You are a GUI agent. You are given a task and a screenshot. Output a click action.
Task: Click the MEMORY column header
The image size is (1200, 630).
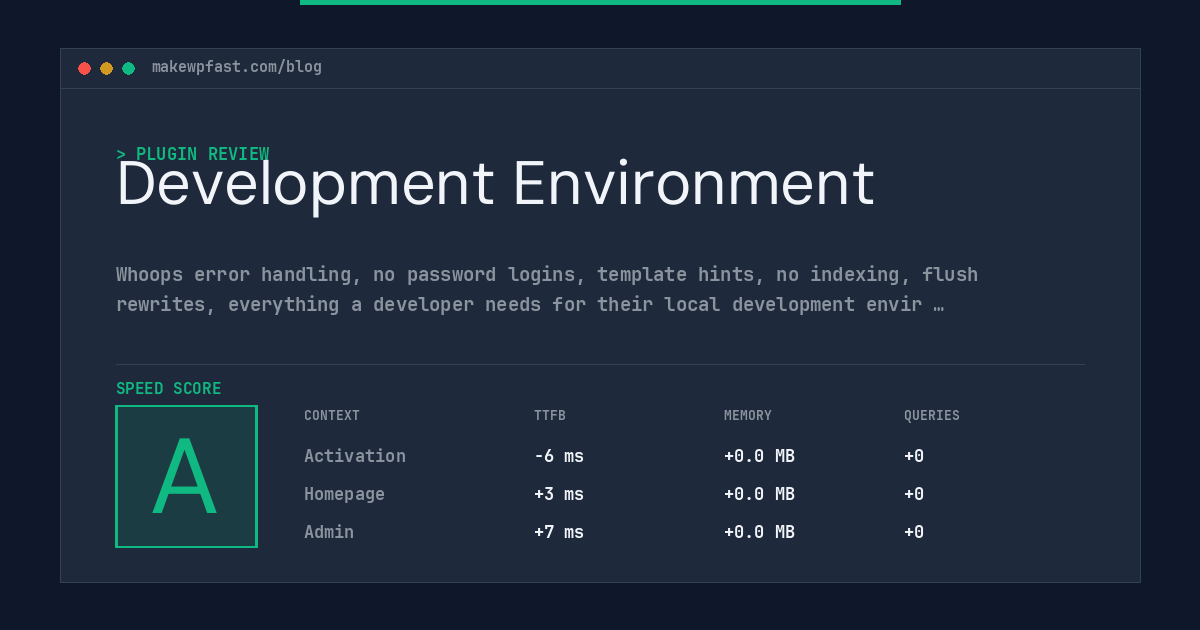pos(748,416)
